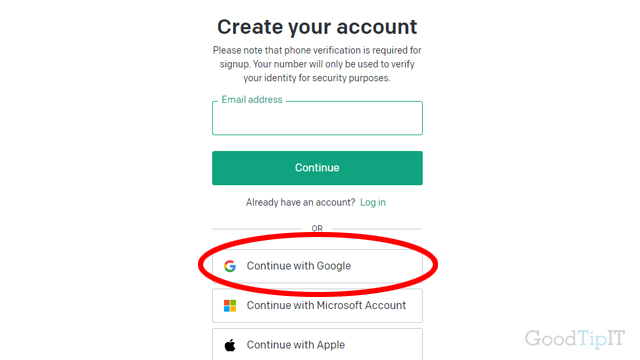
Task: Click the phone verification notice paragraph
Action: click(x=317, y=64)
